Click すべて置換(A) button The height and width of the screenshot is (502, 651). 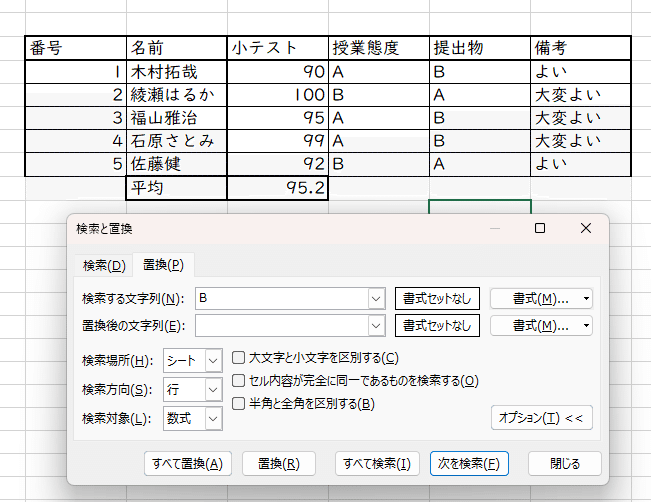[188, 463]
